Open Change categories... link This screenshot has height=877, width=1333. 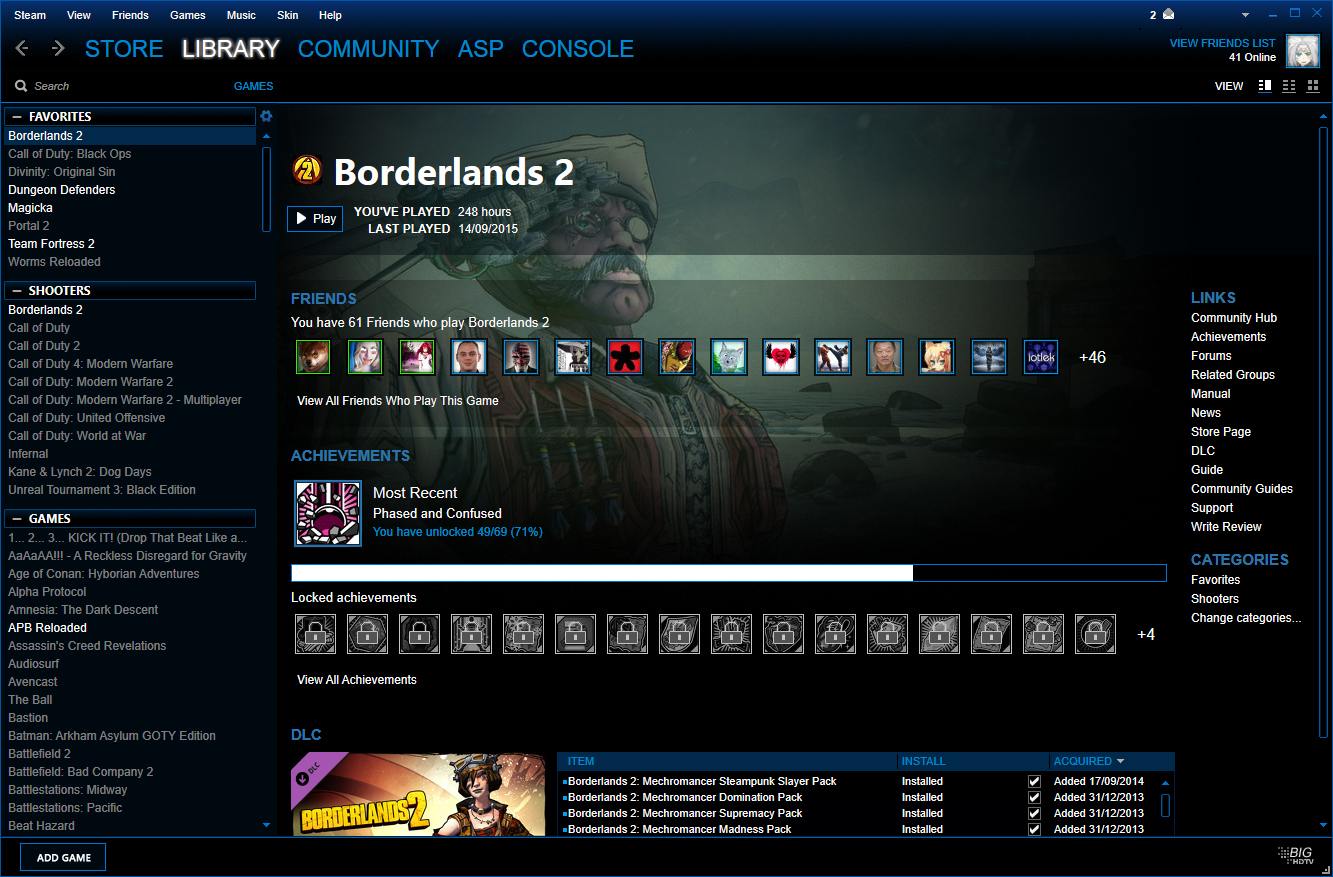[x=1246, y=618]
